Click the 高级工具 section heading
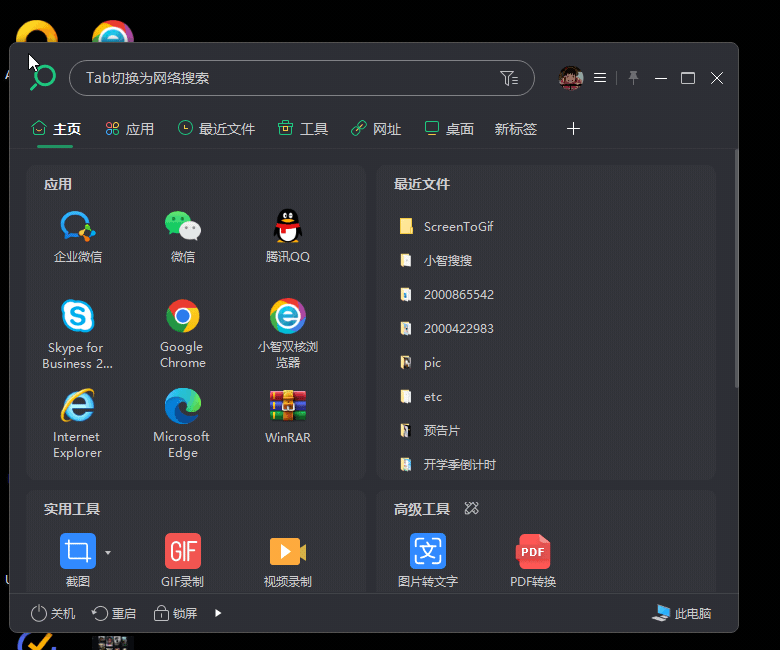 point(422,509)
